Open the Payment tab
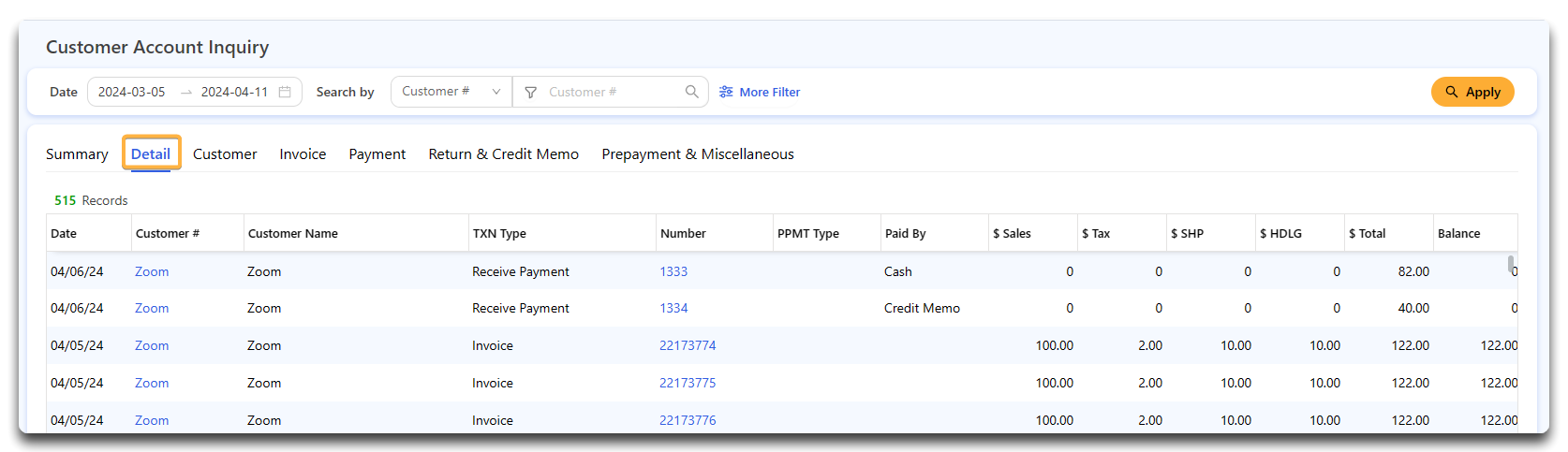The image size is (1568, 452). tap(377, 154)
